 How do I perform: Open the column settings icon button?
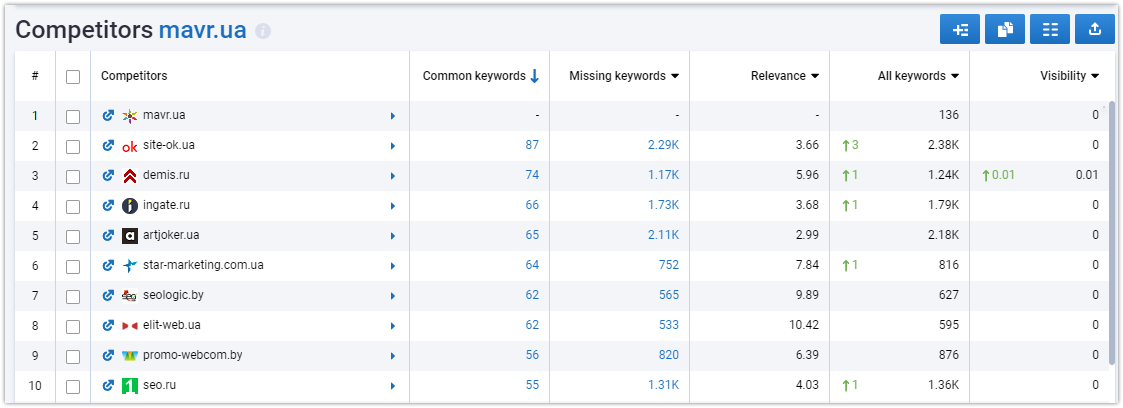tap(1050, 29)
